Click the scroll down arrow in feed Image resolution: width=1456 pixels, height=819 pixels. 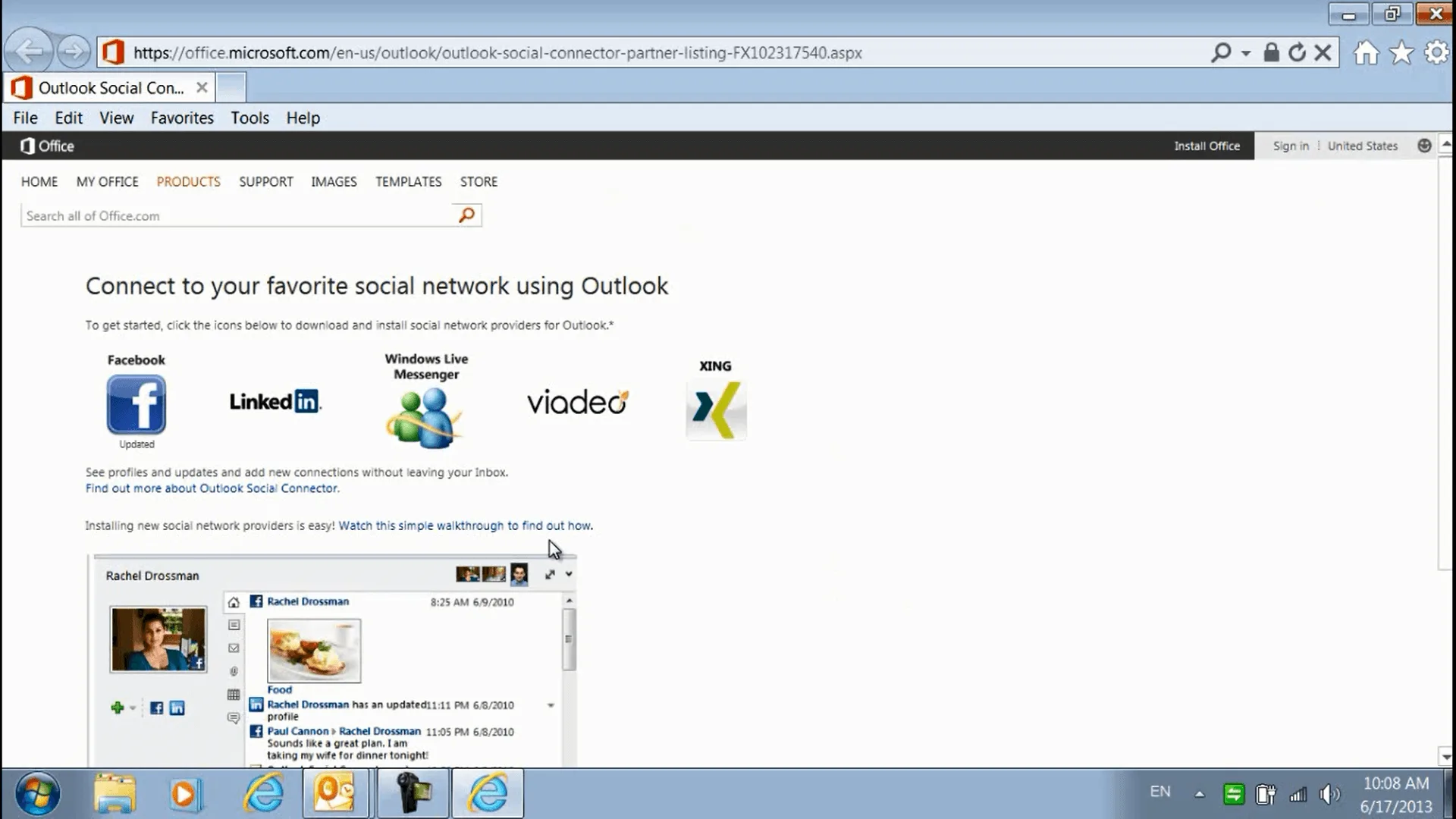[569, 757]
